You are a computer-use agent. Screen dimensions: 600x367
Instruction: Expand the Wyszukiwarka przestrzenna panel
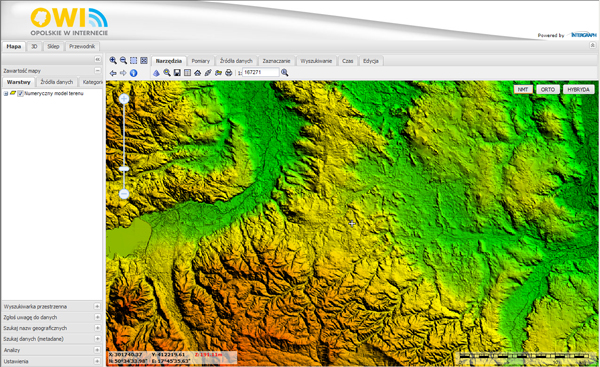point(97,306)
